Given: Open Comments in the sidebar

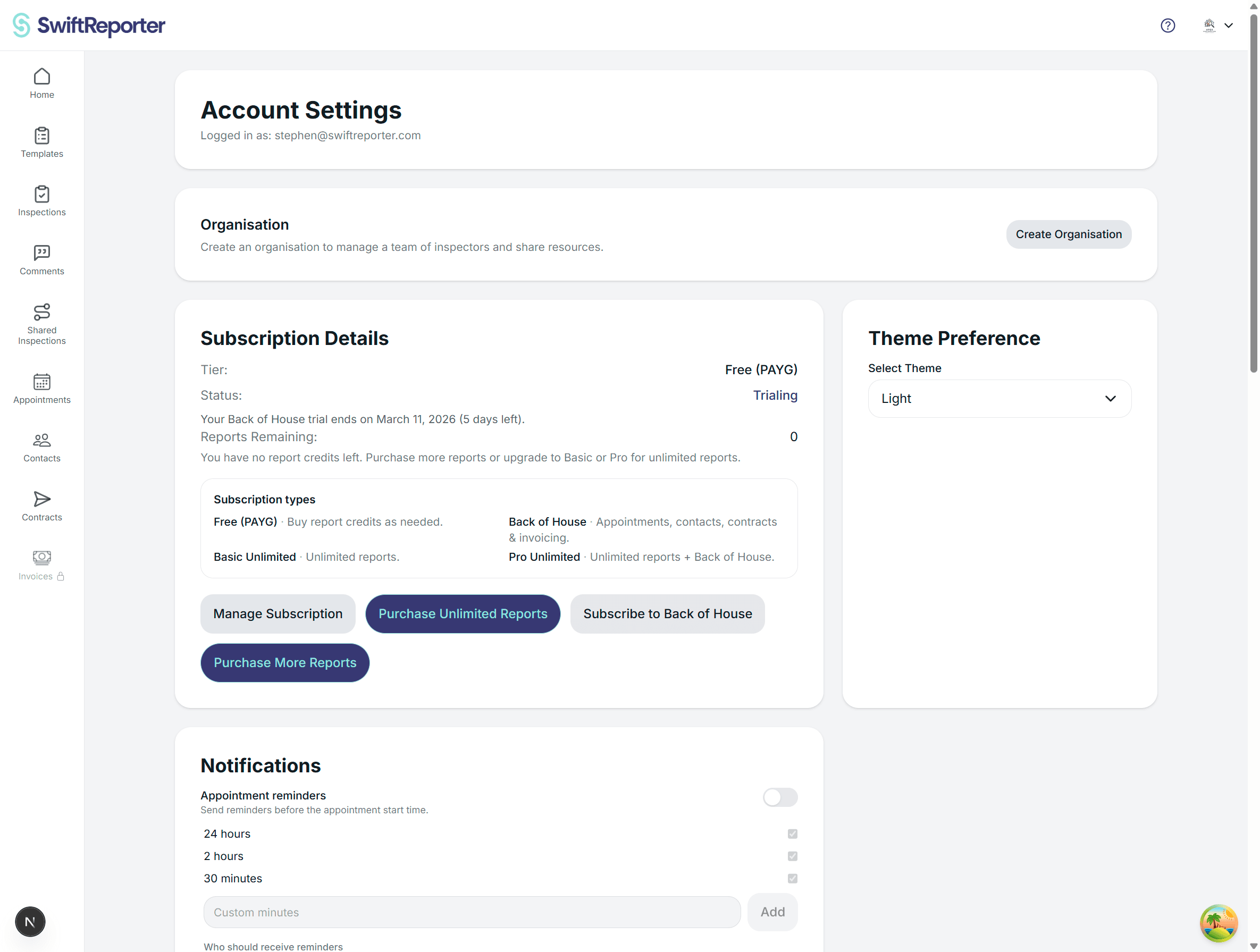Looking at the screenshot, I should [x=41, y=260].
